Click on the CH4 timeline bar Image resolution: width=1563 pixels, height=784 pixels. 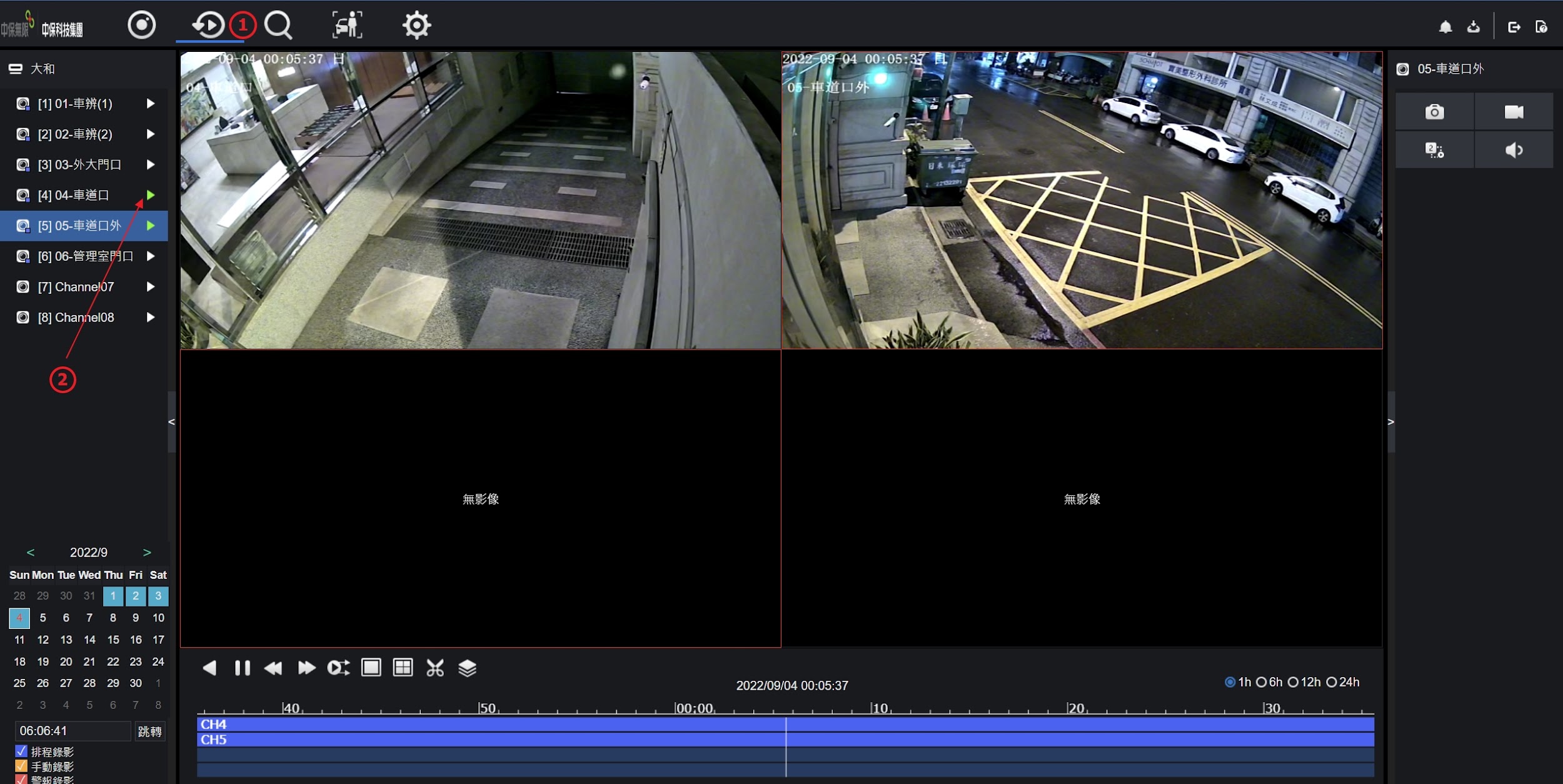pyautogui.click(x=785, y=724)
